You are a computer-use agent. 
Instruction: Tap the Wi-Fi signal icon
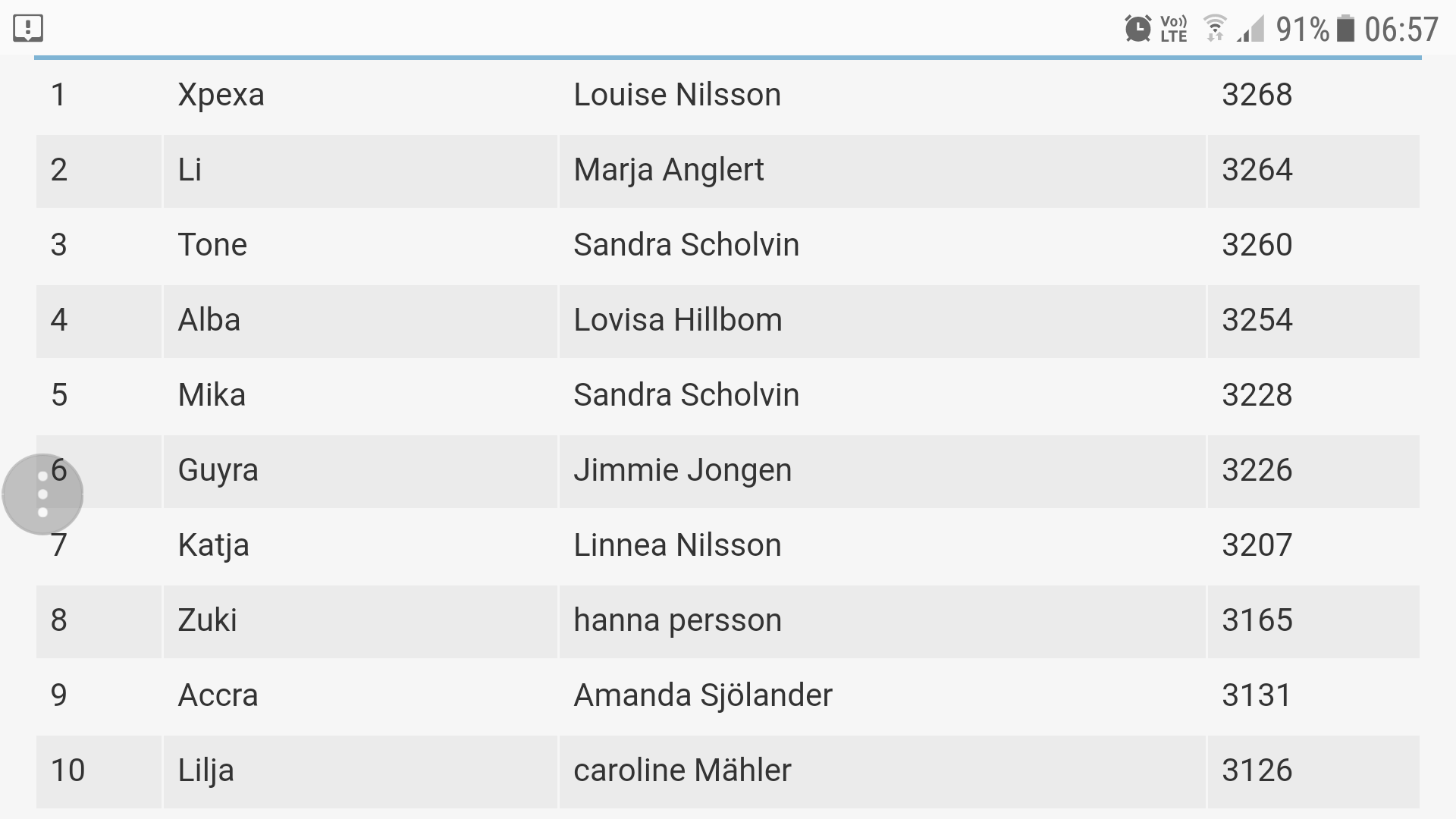pos(1215,29)
